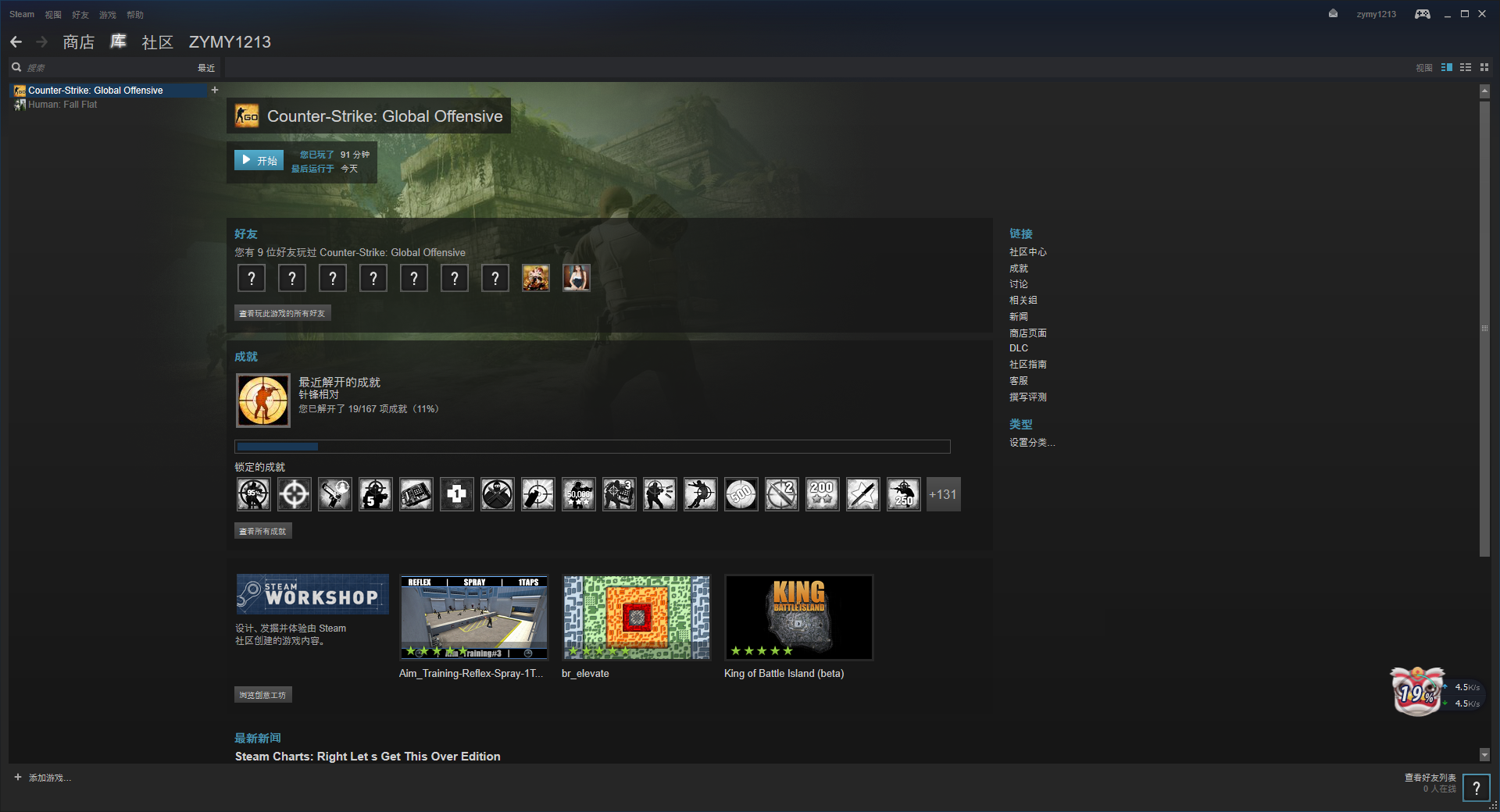
Task: Click the plus icon beside Counter-Strike list entry
Action: pyautogui.click(x=215, y=90)
